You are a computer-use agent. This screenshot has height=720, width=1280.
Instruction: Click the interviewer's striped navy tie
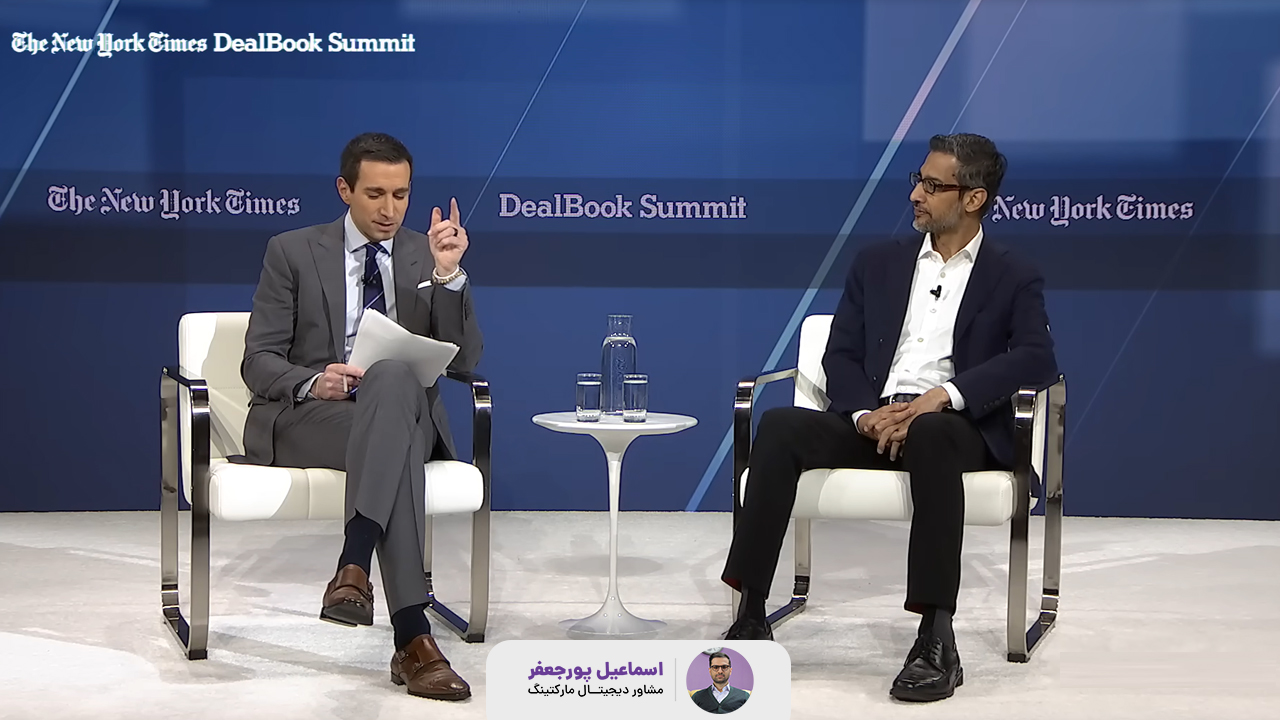click(374, 277)
